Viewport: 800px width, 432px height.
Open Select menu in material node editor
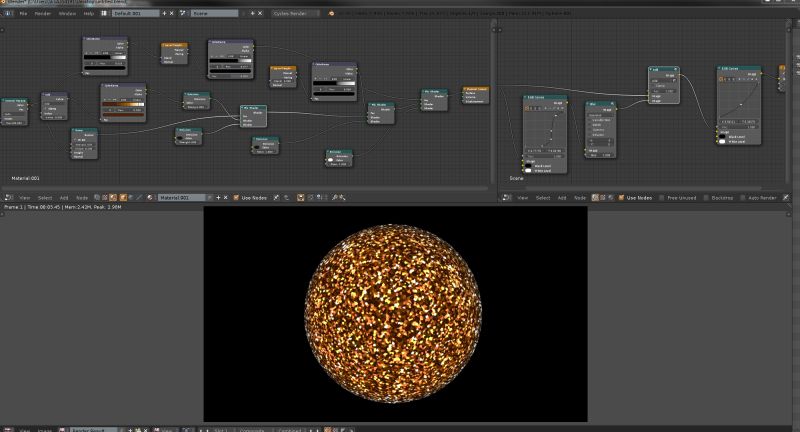45,197
